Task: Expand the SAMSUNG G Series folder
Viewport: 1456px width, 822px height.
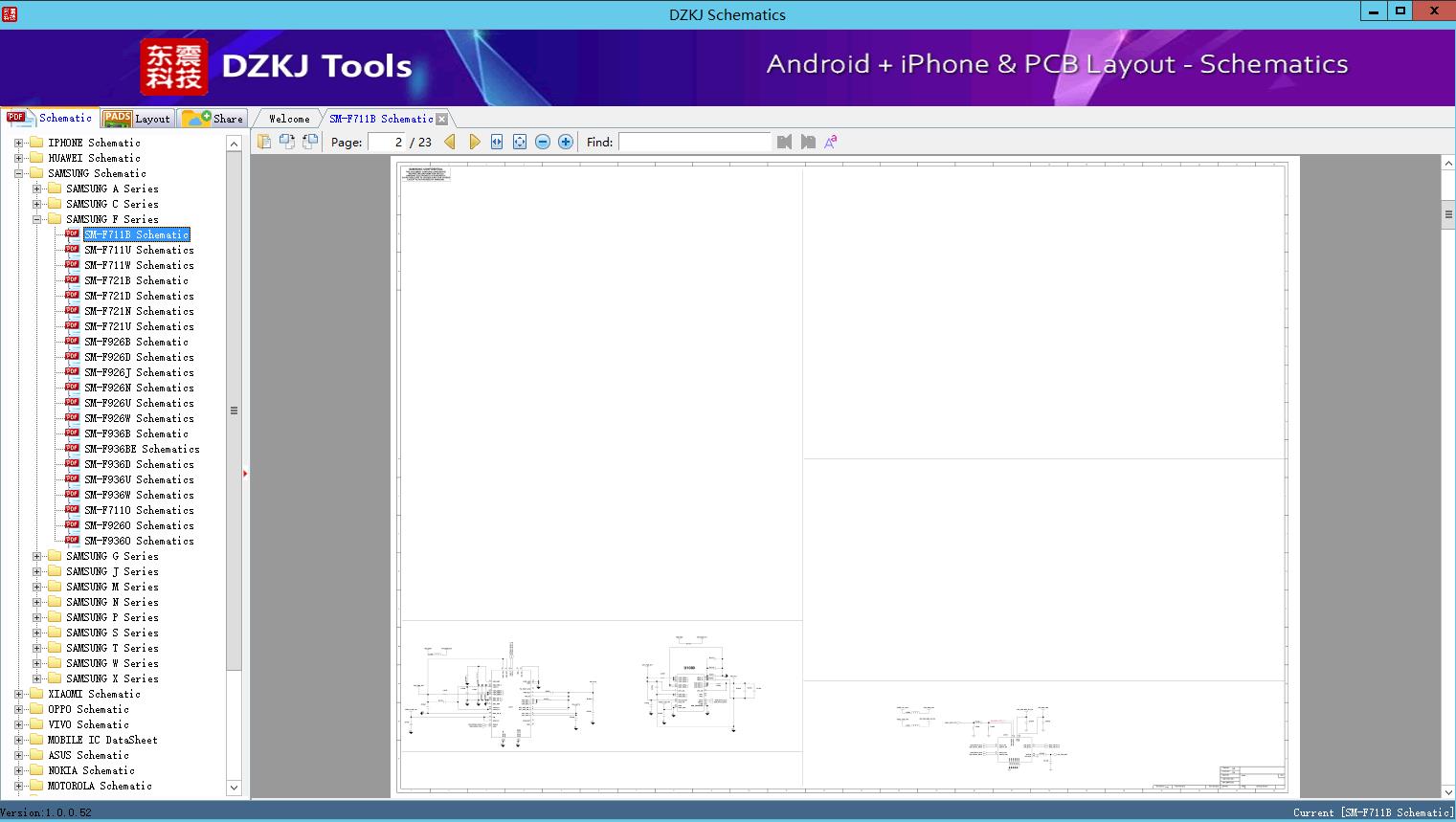Action: (36, 556)
